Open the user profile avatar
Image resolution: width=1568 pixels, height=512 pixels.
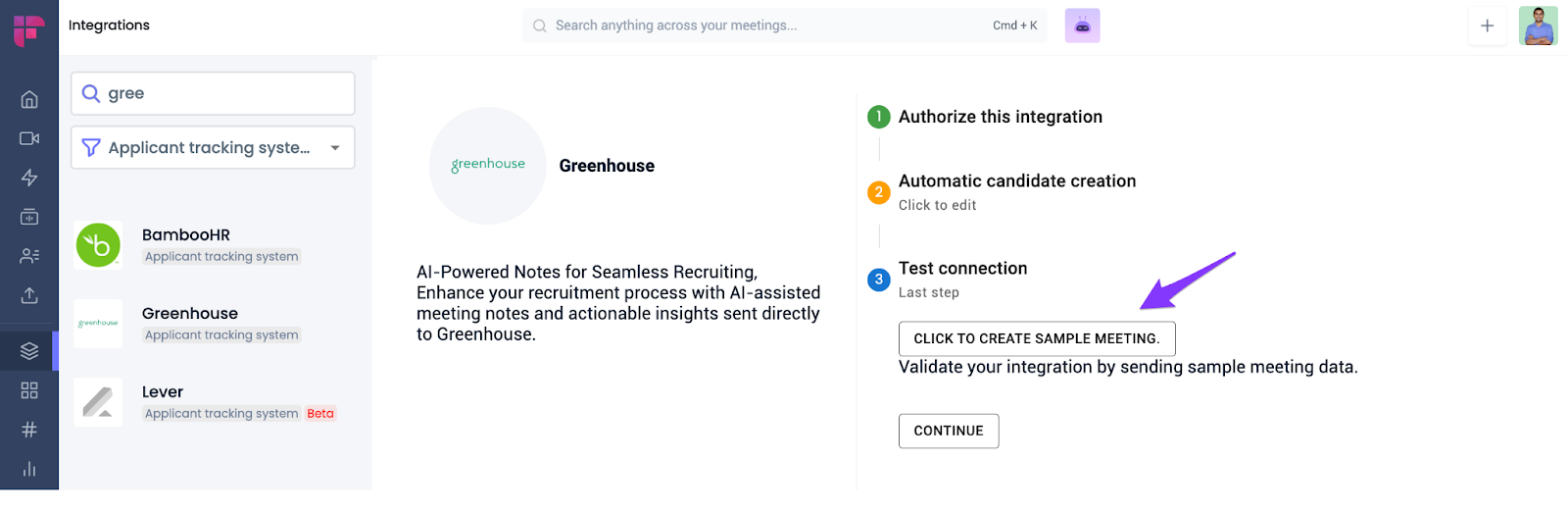click(x=1538, y=26)
